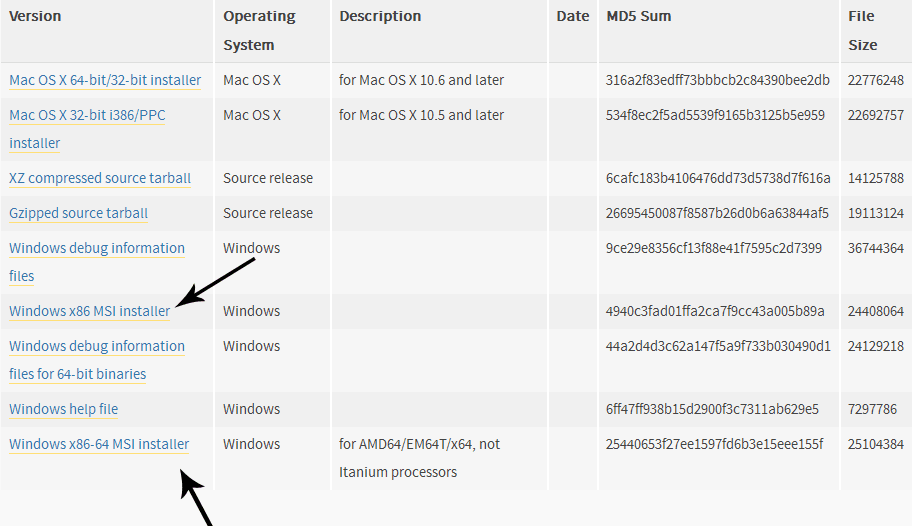Click the Operating System column header
The image size is (912, 526).
click(259, 30)
